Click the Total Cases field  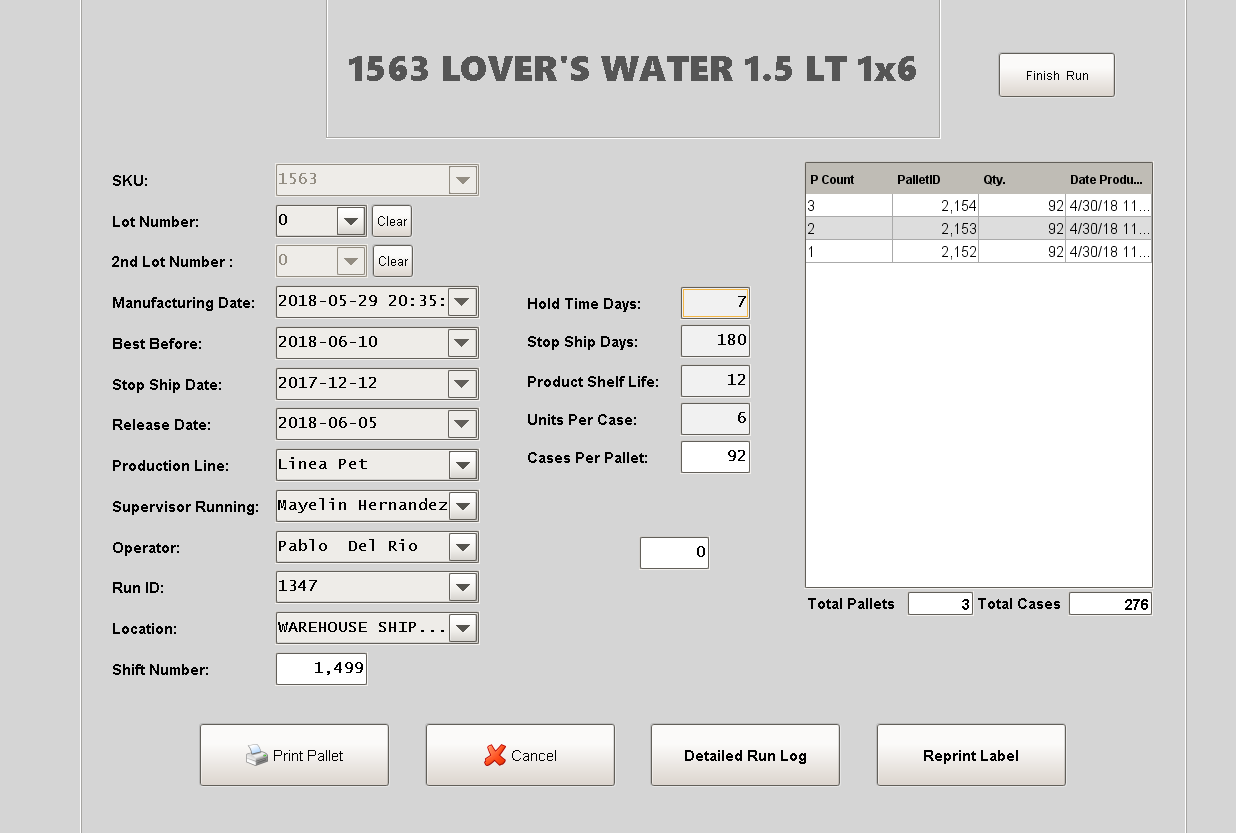pyautogui.click(x=1110, y=604)
